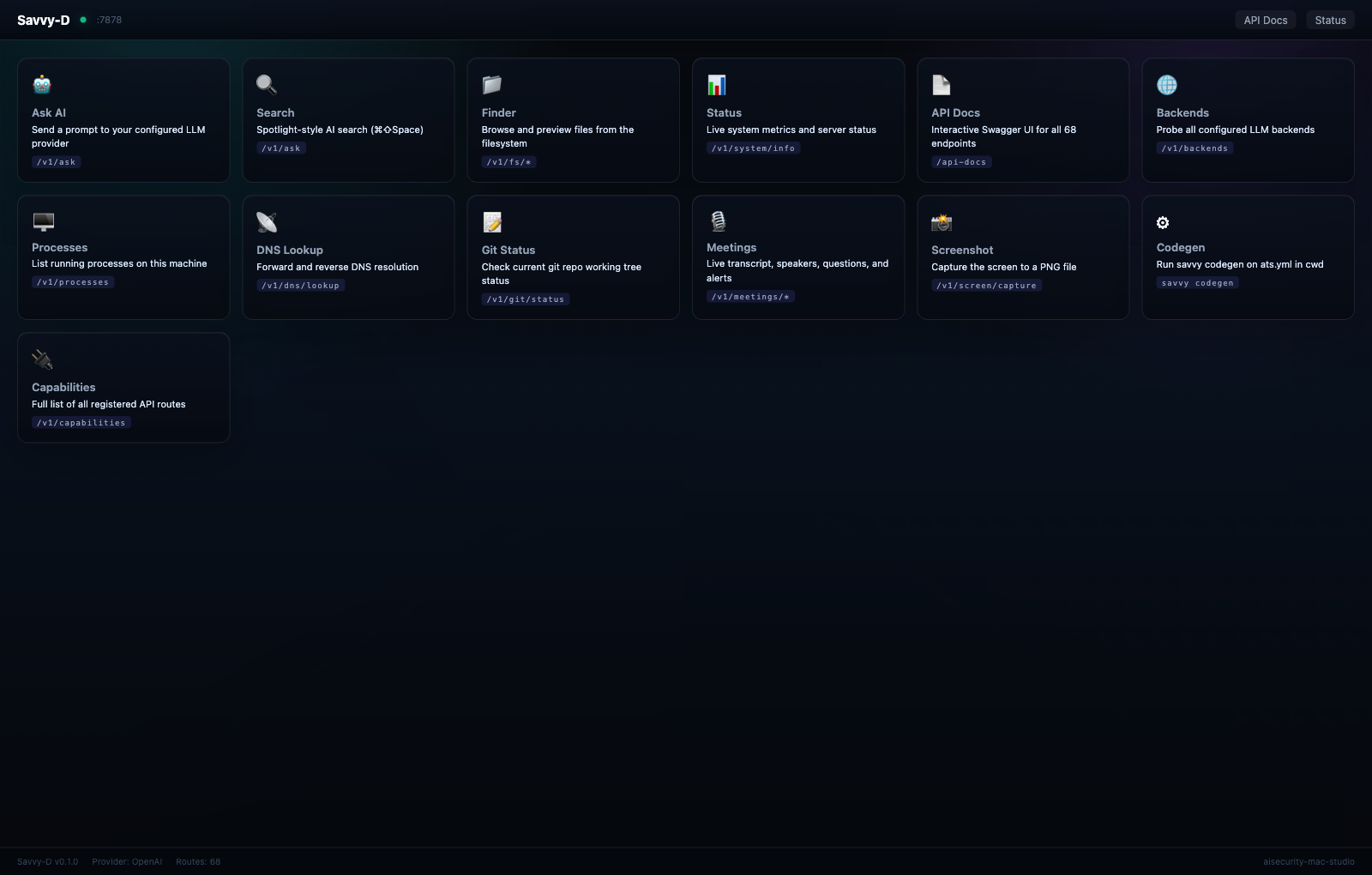
Task: Click the DNS Lookup satellite dish icon
Action: click(267, 222)
